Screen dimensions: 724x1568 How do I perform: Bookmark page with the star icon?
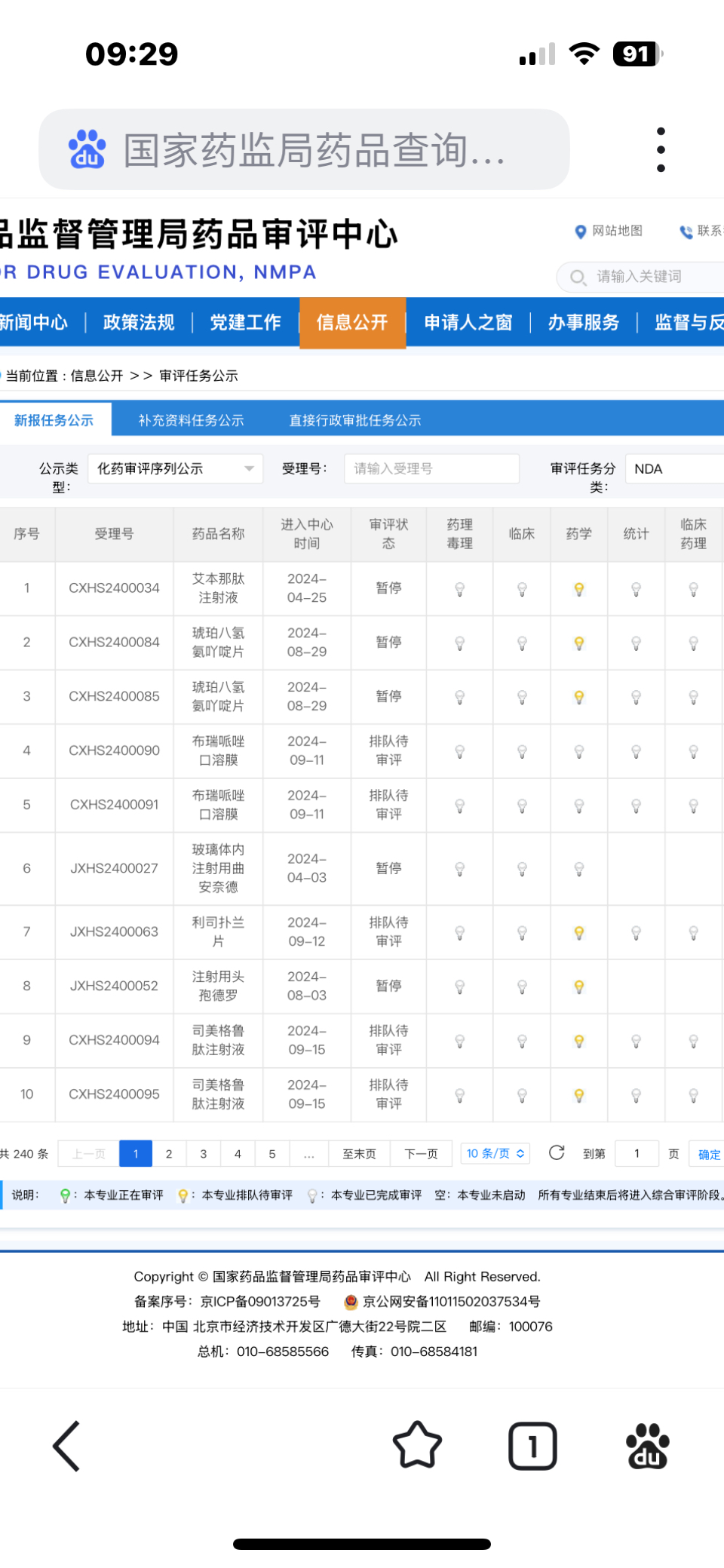click(x=417, y=1446)
